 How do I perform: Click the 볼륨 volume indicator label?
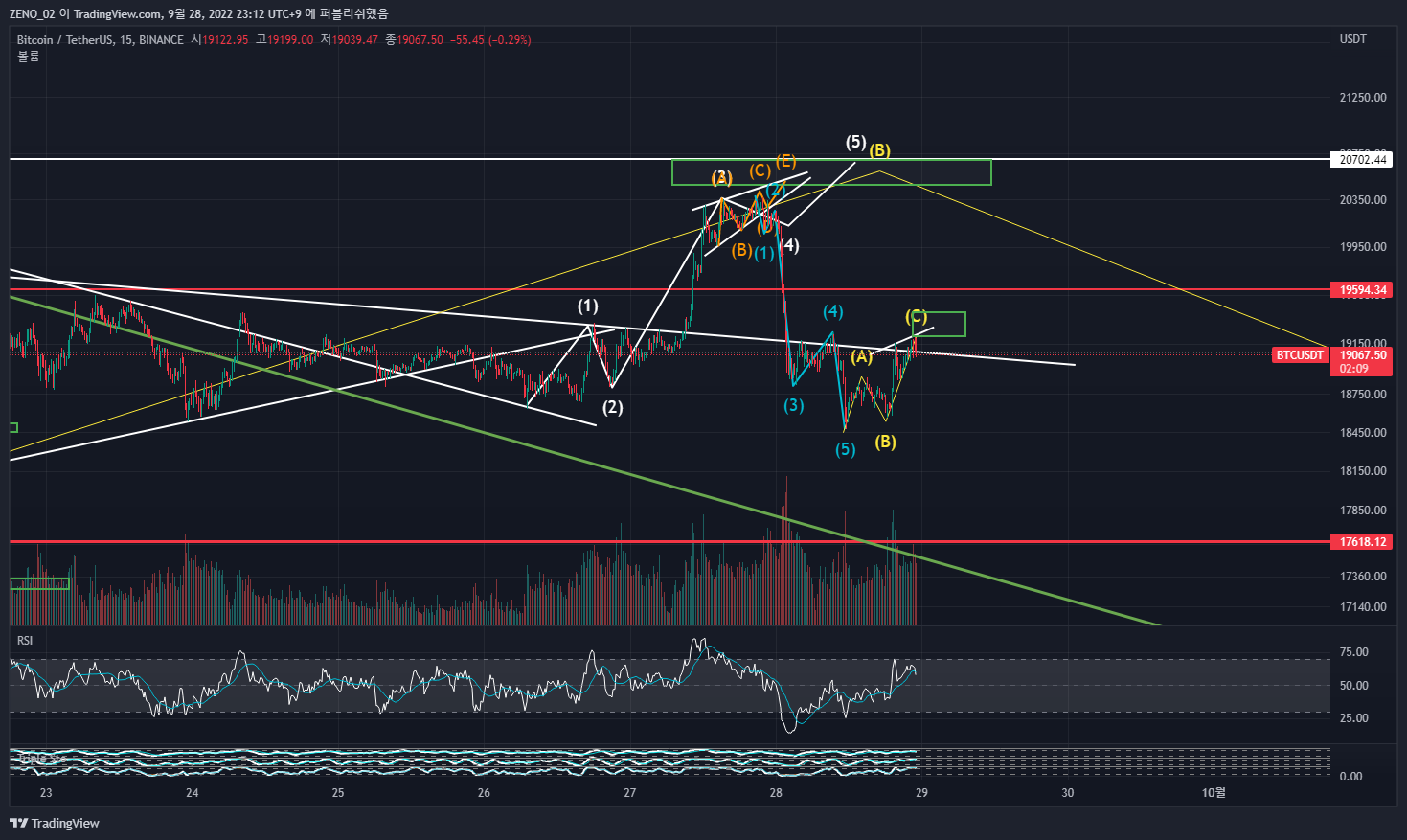[29, 57]
